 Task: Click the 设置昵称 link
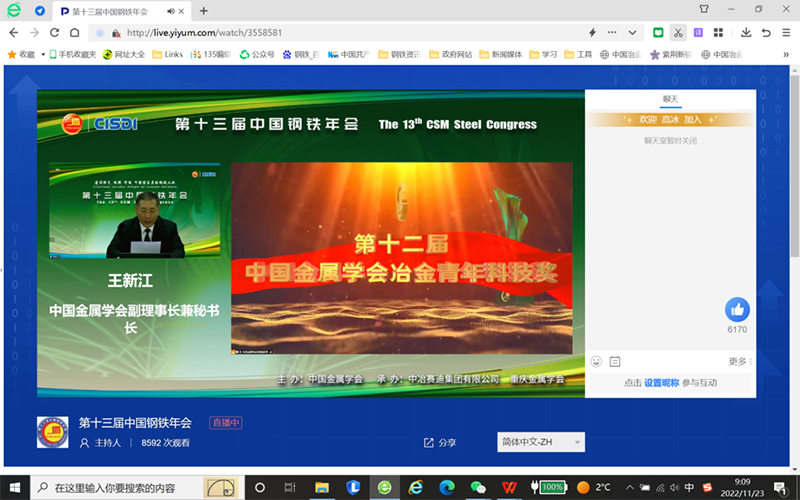click(661, 383)
